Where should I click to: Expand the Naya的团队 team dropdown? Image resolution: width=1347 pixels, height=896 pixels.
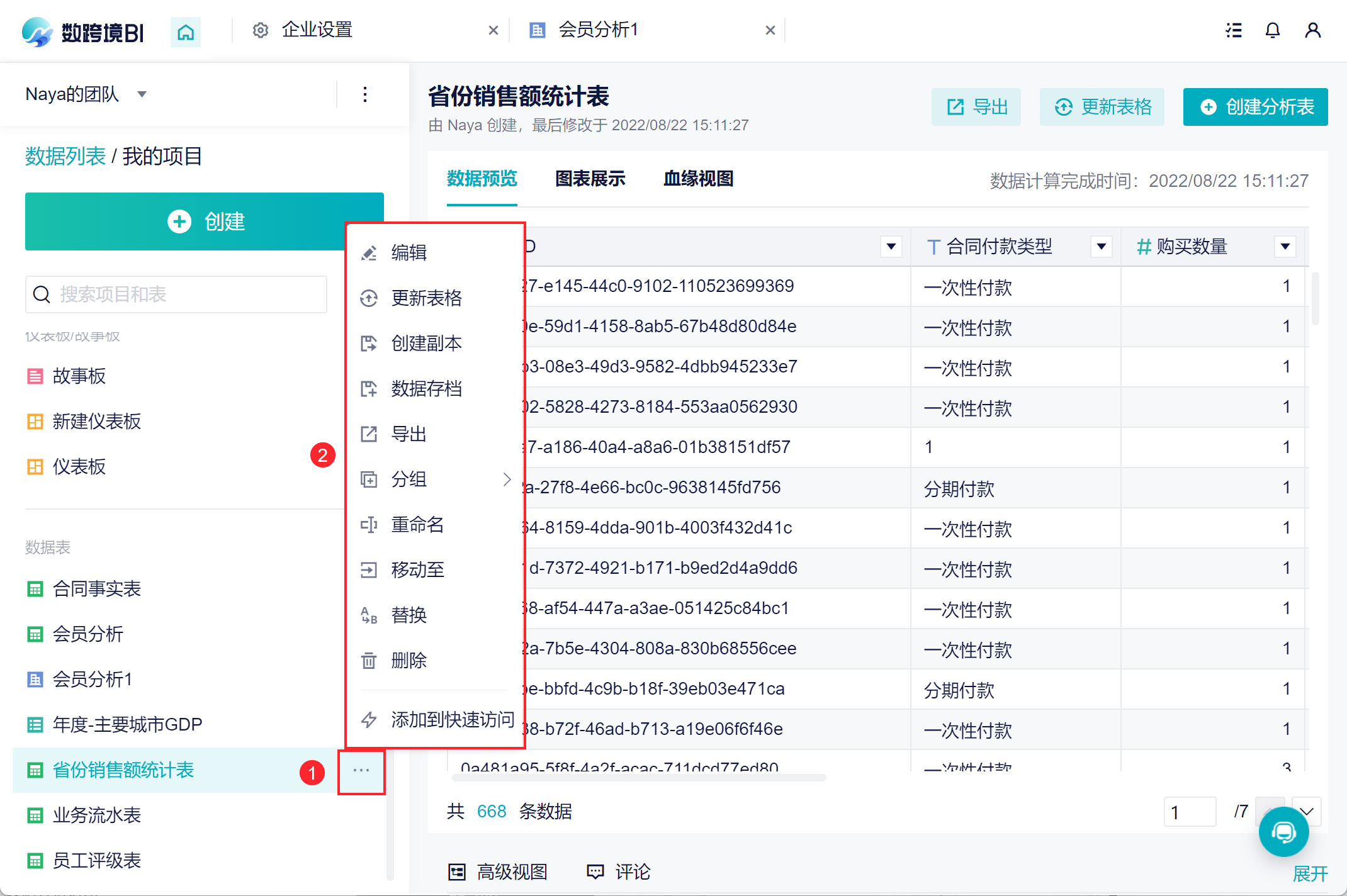coord(142,94)
